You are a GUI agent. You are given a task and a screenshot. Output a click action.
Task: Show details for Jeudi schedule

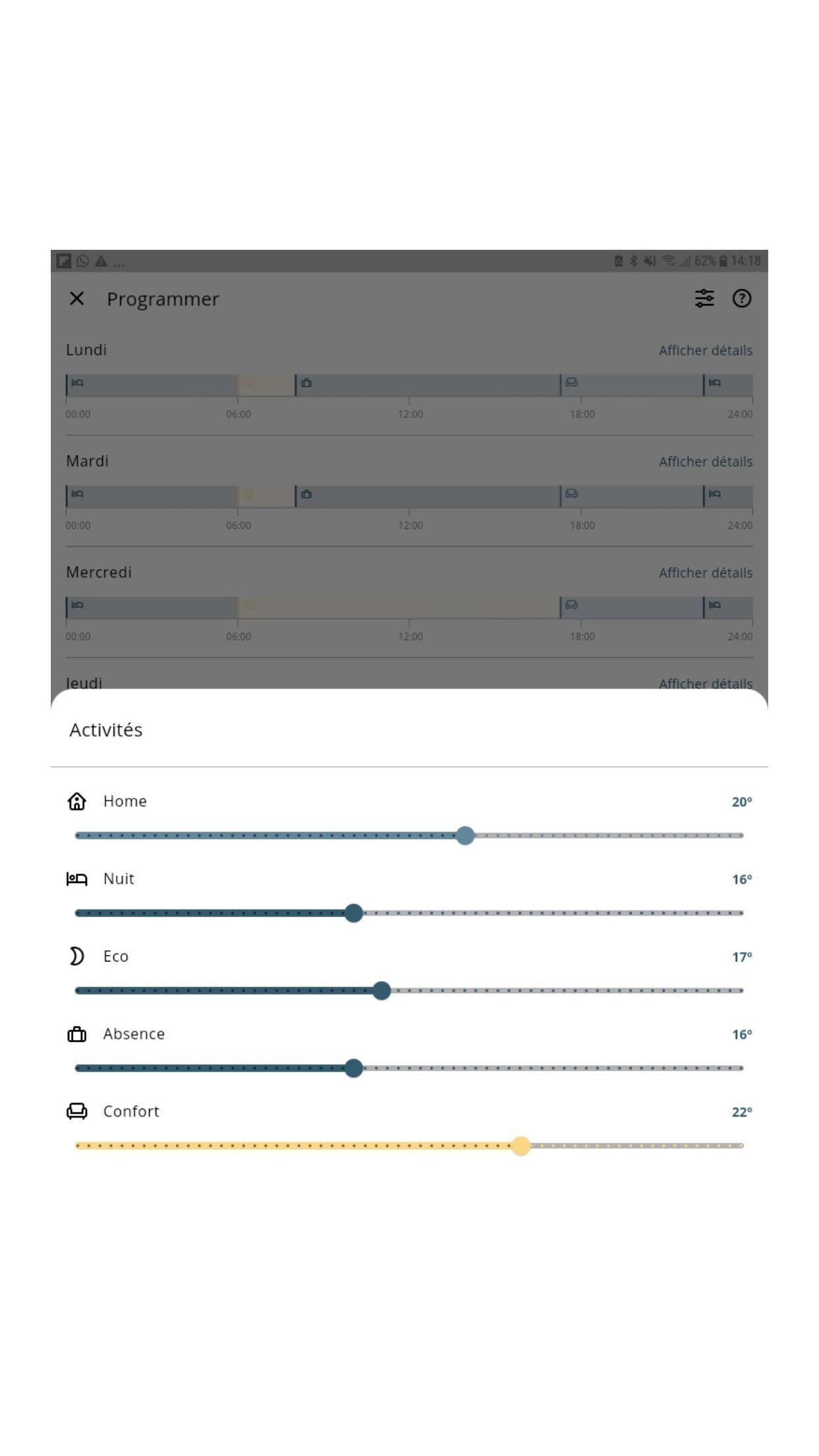[x=706, y=682]
